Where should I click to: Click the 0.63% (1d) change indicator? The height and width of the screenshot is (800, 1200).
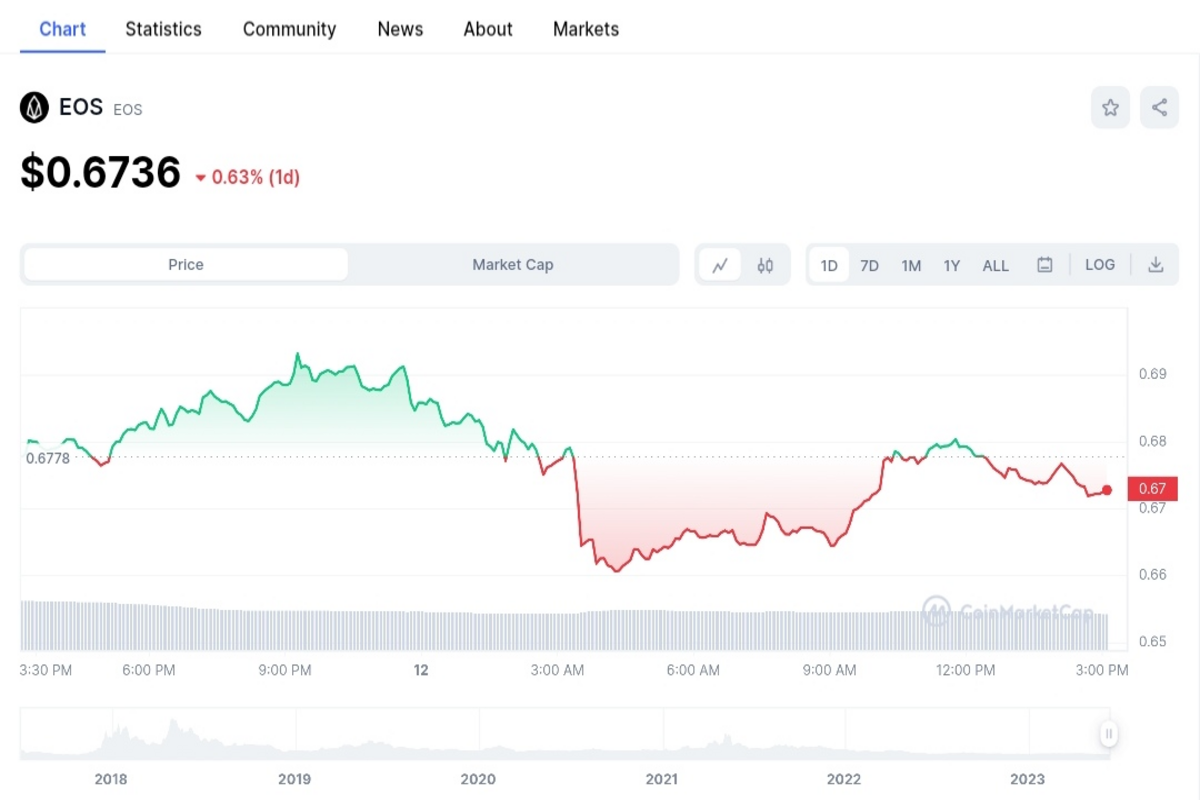(x=248, y=178)
